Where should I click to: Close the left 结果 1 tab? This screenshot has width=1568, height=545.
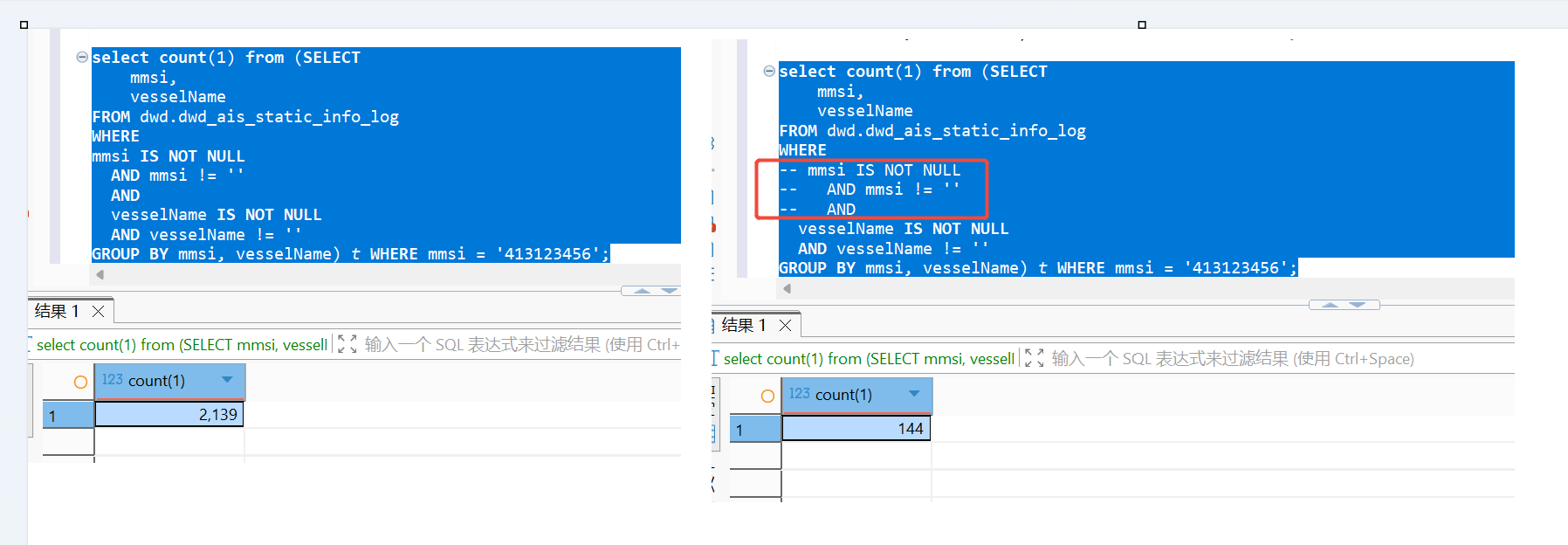point(99,311)
